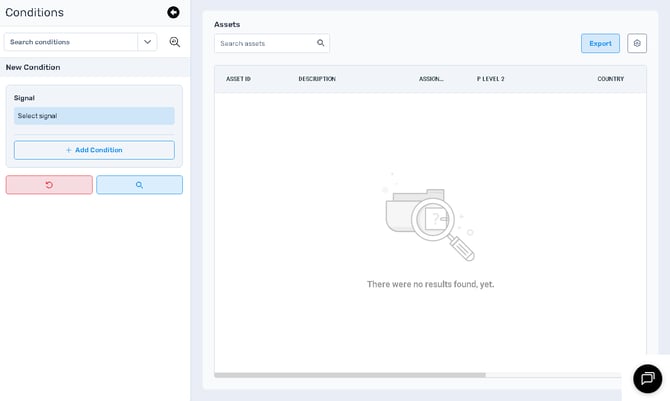Open the chat widget icon
The height and width of the screenshot is (401, 670).
pyautogui.click(x=647, y=378)
